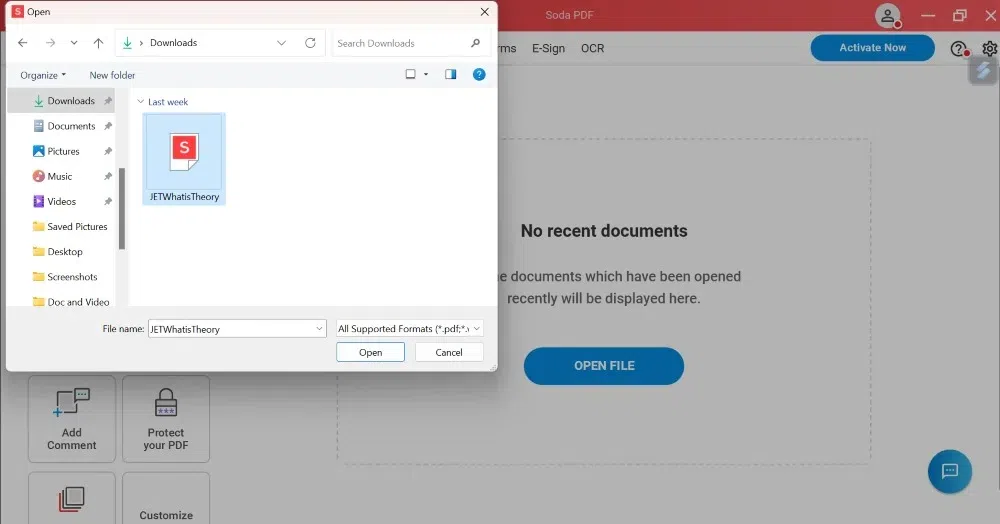Click Activate Now in Soda PDF

872,48
